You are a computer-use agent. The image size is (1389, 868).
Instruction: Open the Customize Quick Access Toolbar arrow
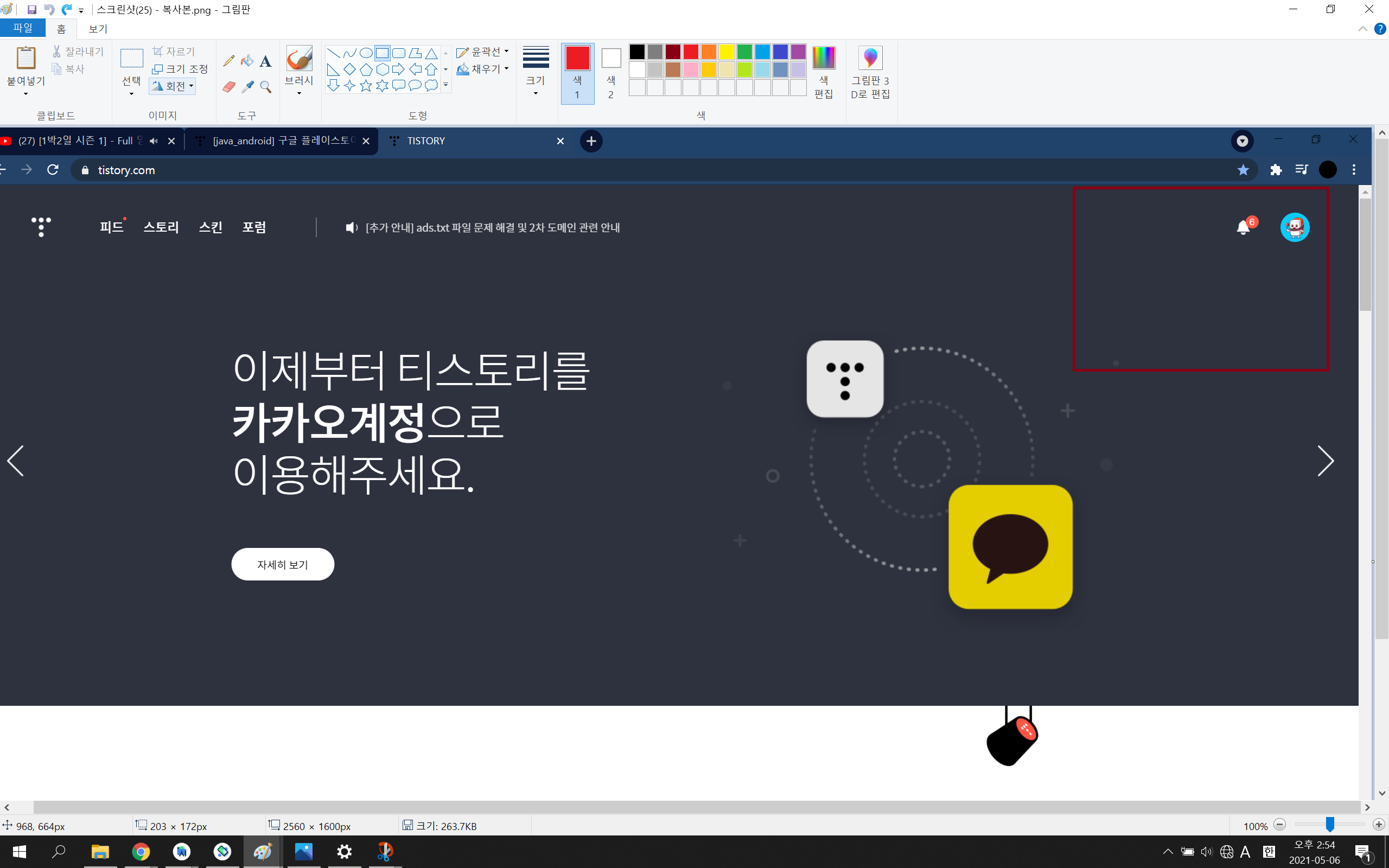(81, 11)
